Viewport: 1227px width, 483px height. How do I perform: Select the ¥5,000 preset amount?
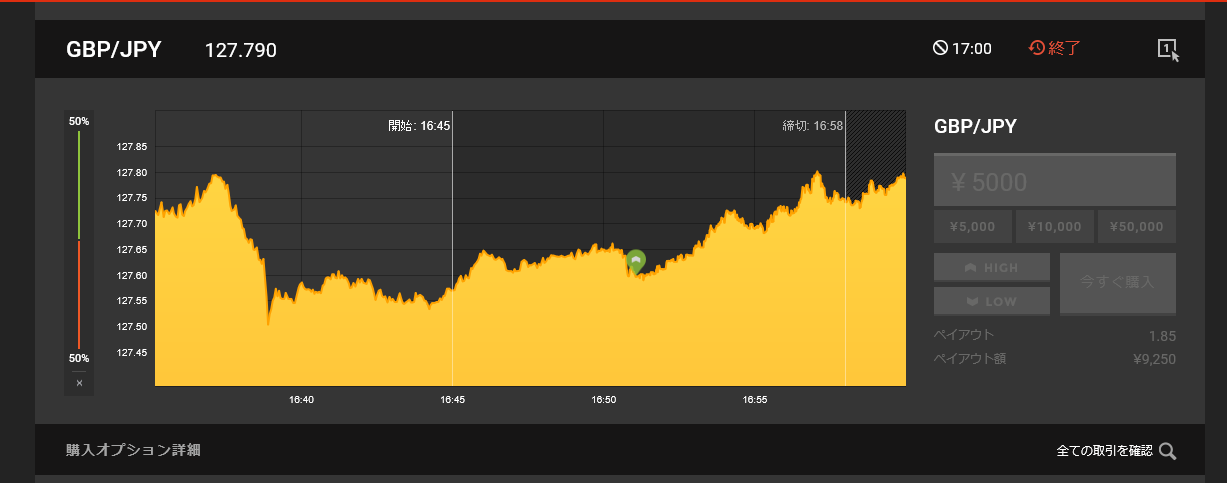(972, 227)
